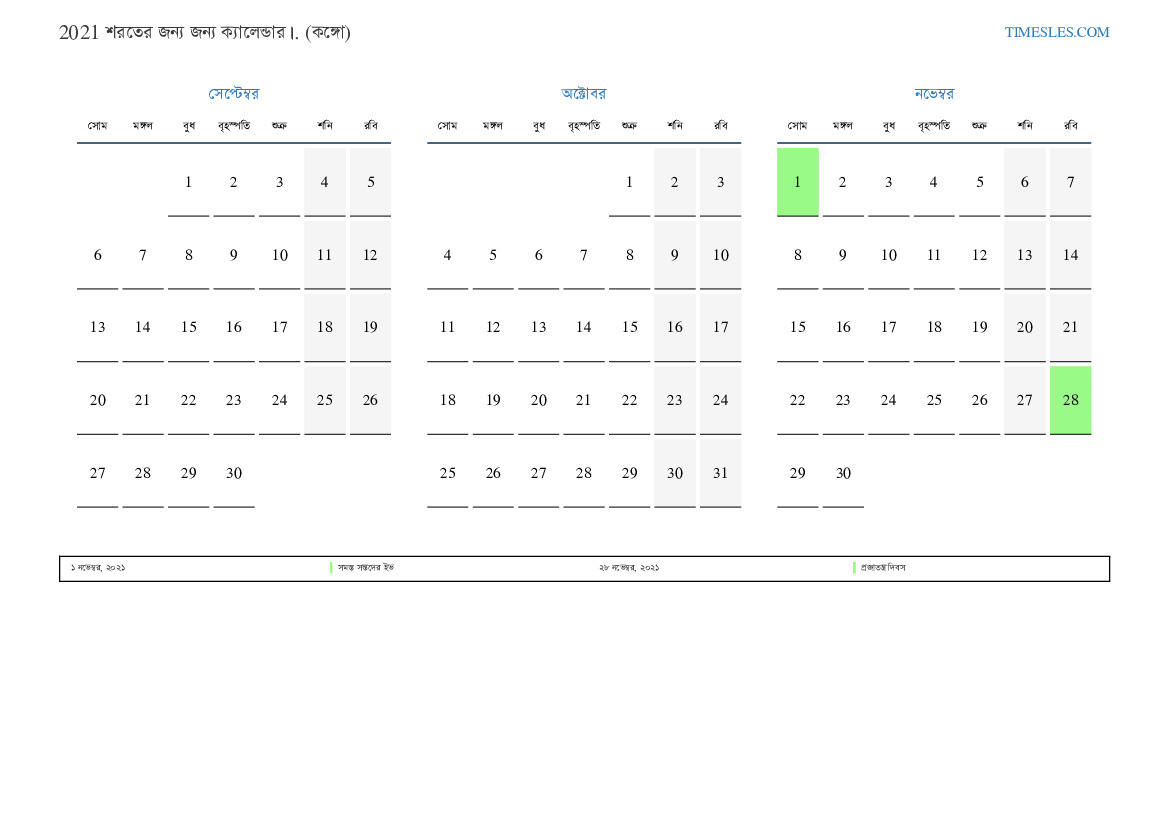Click the সোম weekday header under সেপ্টেম্বর
This screenshot has height=827, width=1169.
tap(97, 126)
